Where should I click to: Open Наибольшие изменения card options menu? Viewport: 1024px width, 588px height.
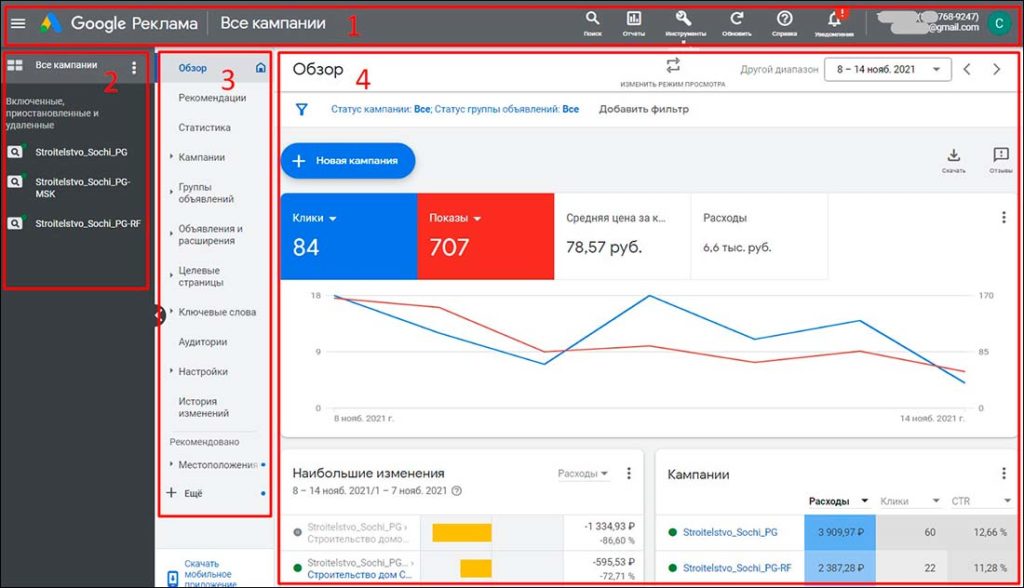(629, 473)
